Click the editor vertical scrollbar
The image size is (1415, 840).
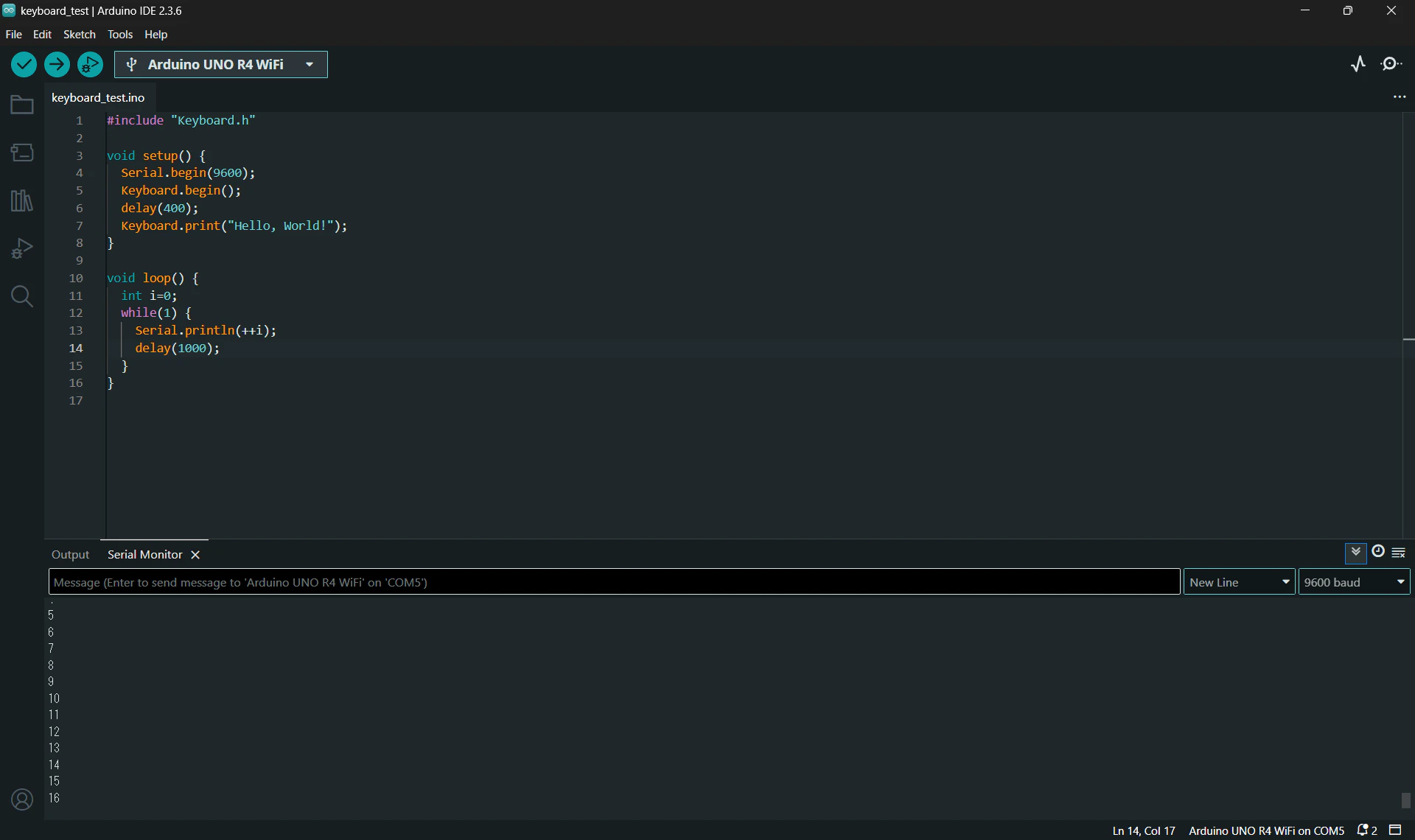(x=1408, y=325)
